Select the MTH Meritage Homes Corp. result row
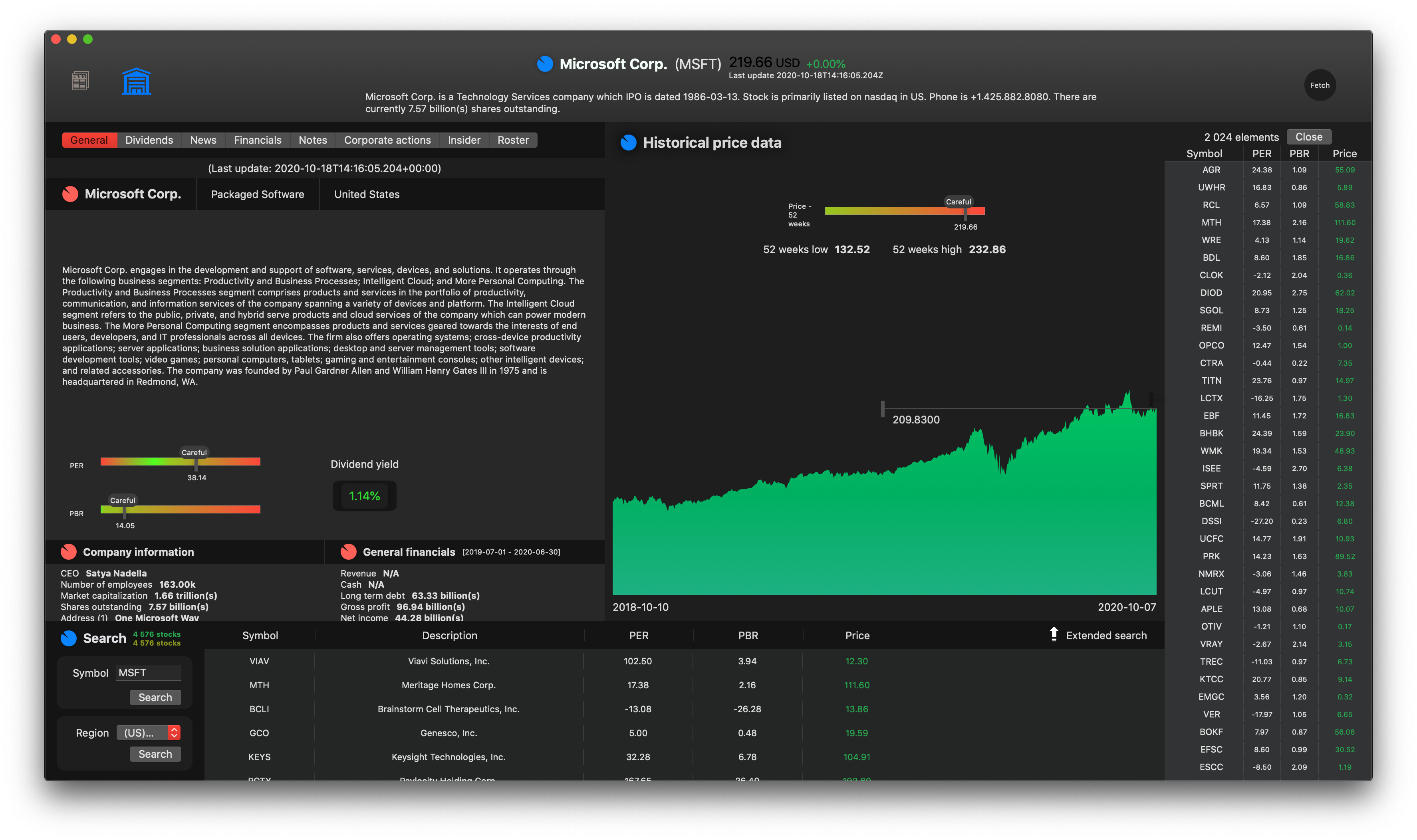The image size is (1417, 840). (x=684, y=685)
